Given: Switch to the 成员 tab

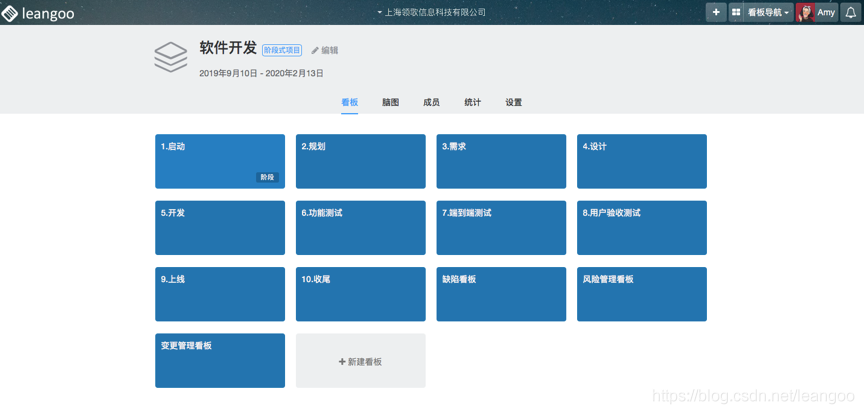Looking at the screenshot, I should [431, 102].
